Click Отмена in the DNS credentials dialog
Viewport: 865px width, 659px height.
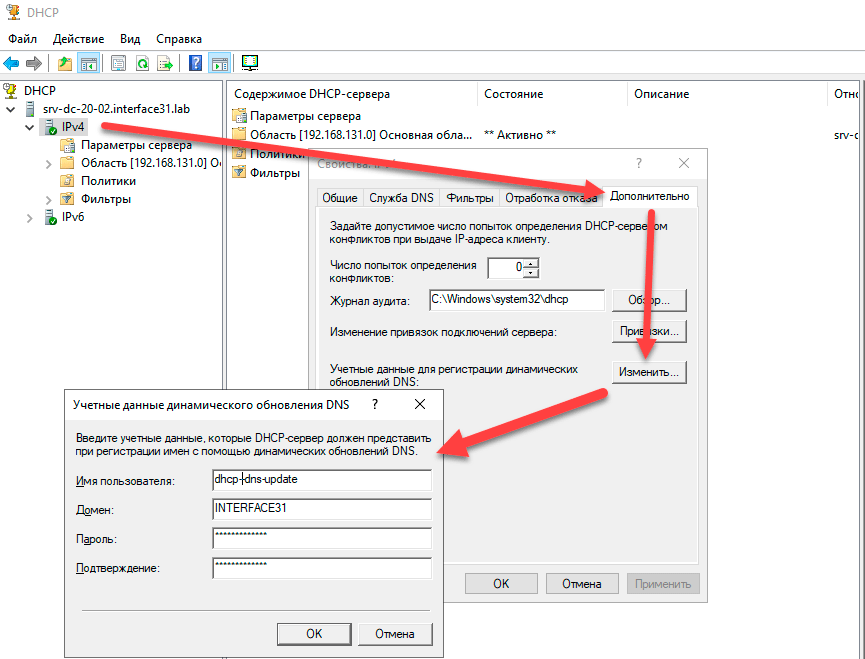pyautogui.click(x=395, y=634)
